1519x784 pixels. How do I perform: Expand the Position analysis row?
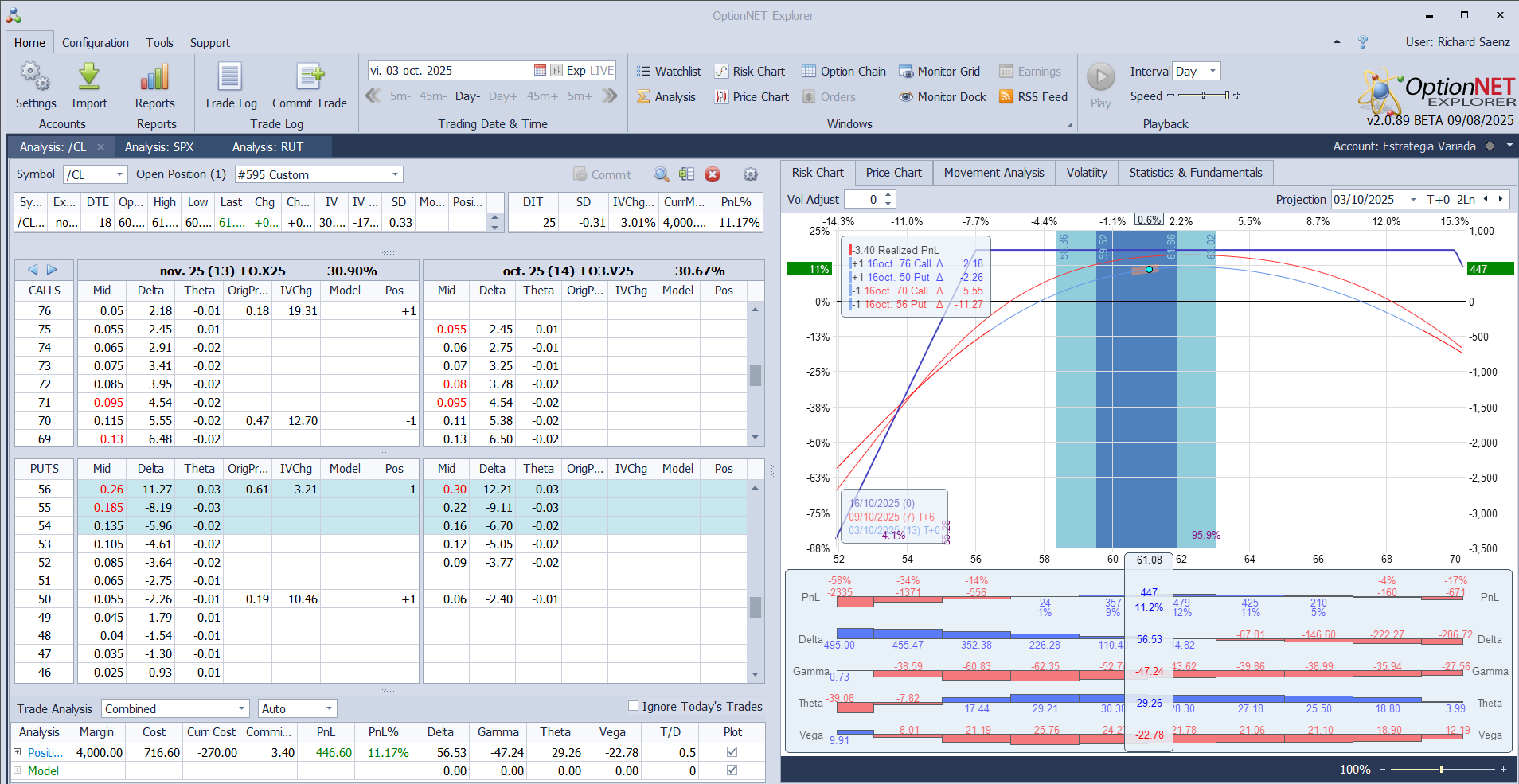click(17, 752)
